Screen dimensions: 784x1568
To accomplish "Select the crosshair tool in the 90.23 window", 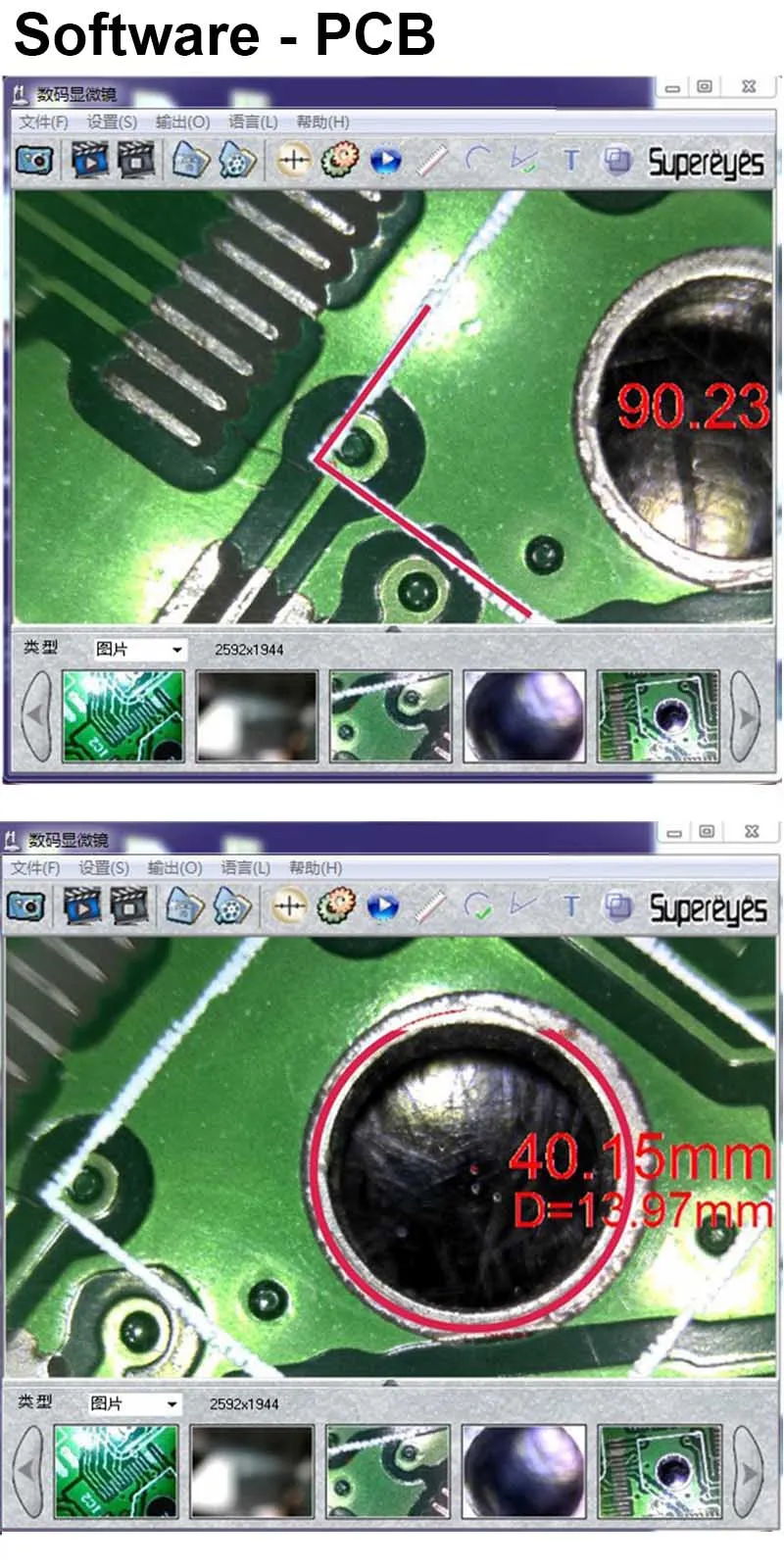I will 293,159.
